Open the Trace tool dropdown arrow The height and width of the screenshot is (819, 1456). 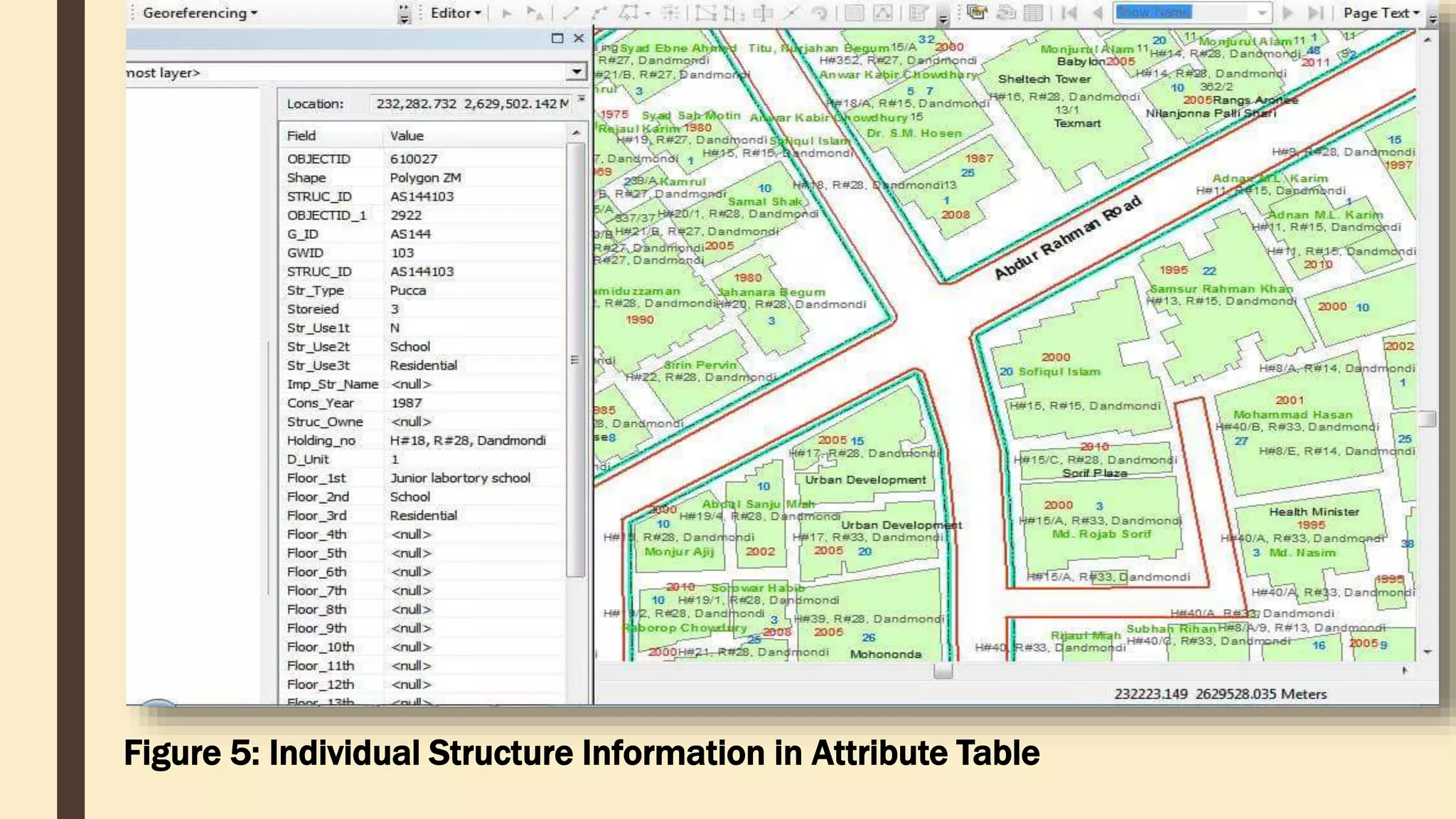tap(647, 14)
